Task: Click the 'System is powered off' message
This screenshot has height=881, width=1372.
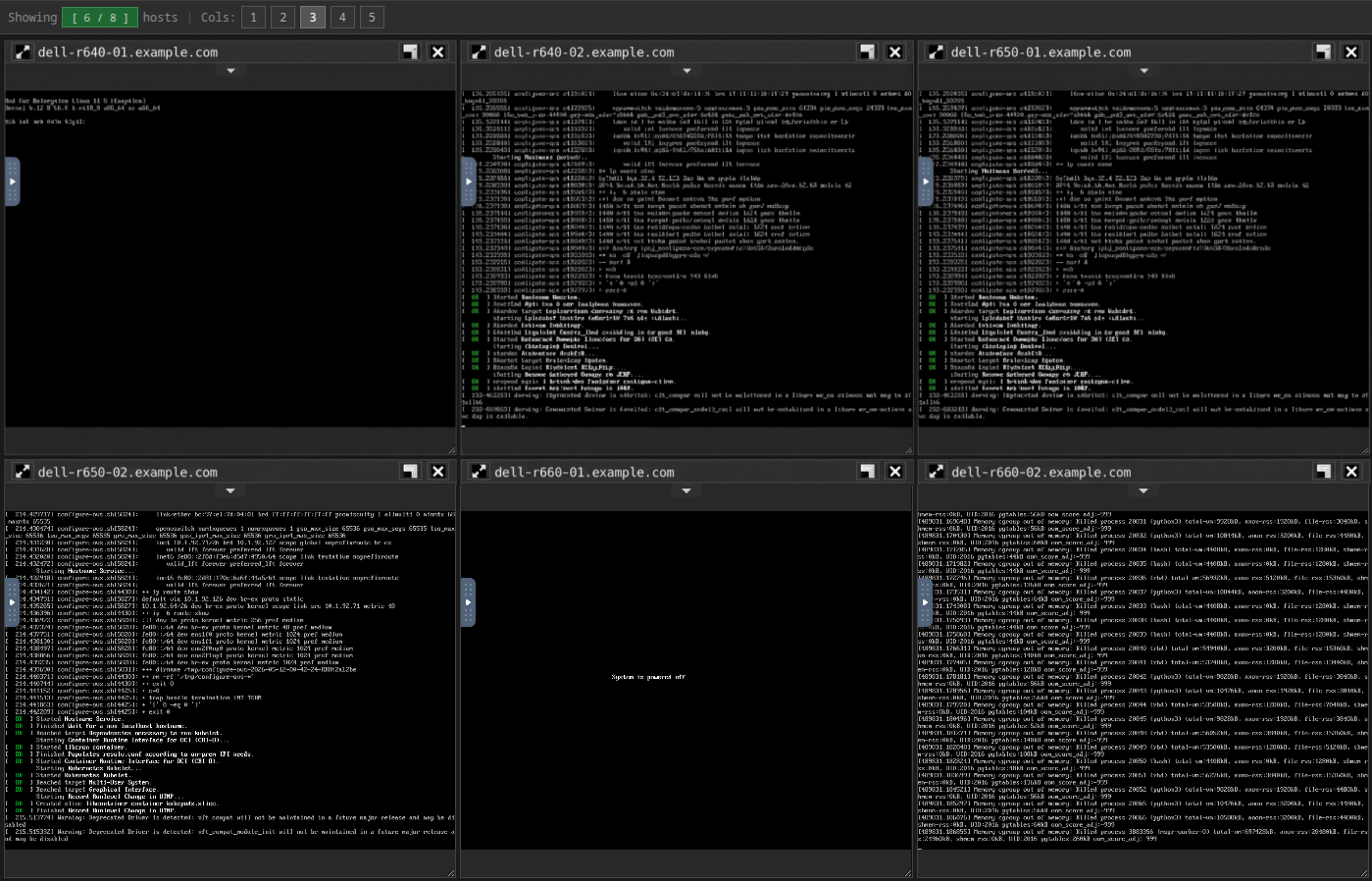Action: 648,677
